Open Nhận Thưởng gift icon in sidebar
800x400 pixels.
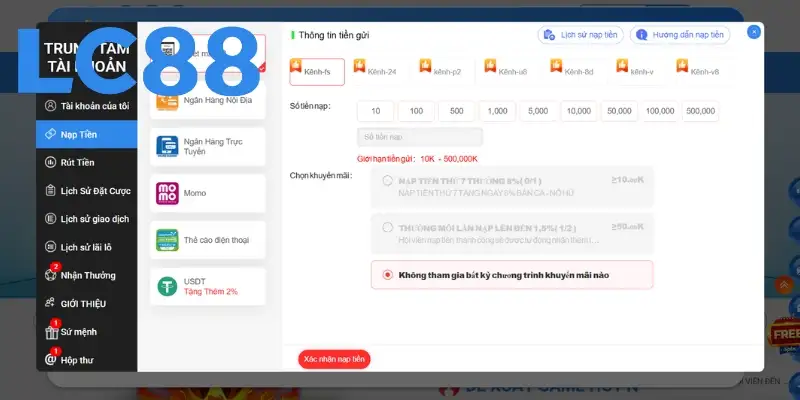coord(50,275)
